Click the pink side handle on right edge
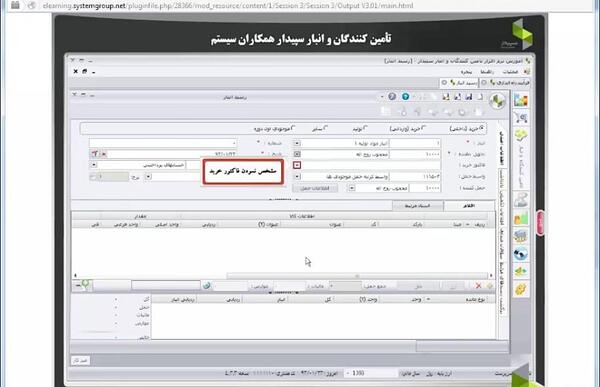 pos(541,222)
